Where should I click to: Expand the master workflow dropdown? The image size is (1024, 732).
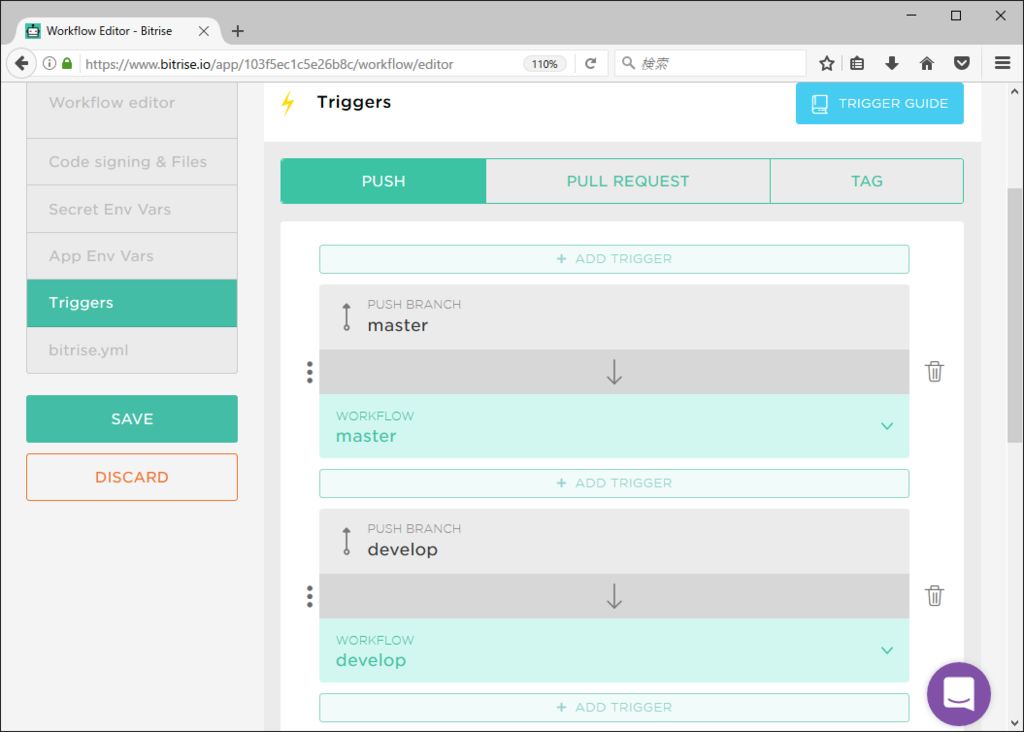(x=886, y=426)
